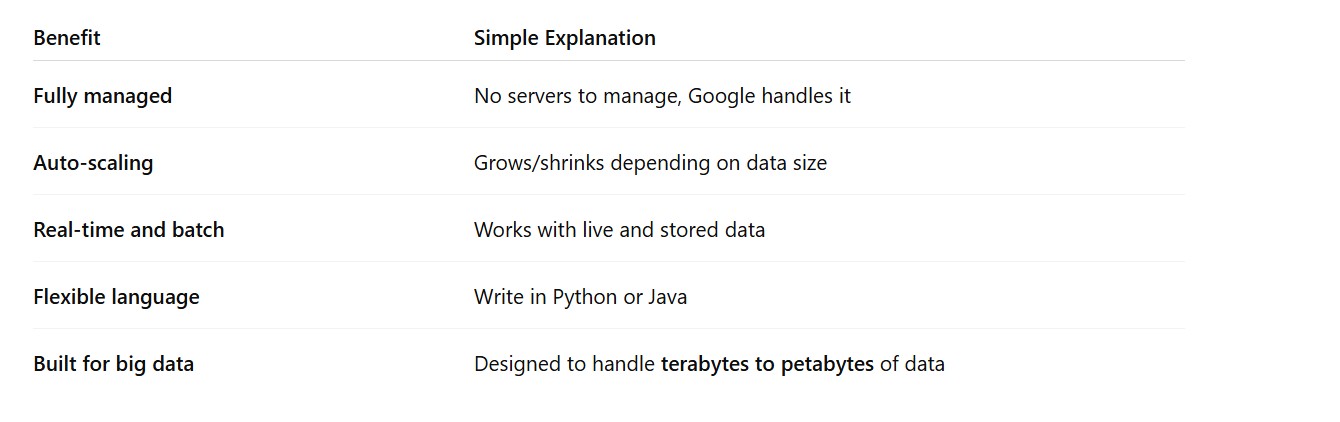
Task: Click the "Simple Explanation" column header
Action: [564, 38]
